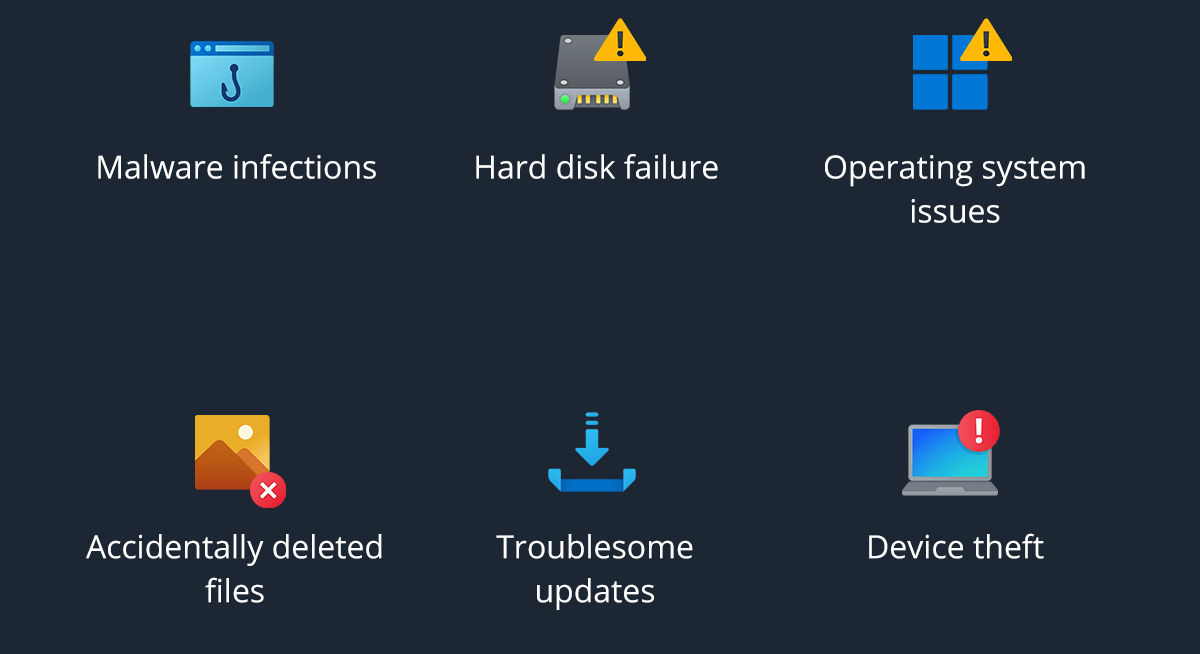Click the red exclamation badge on the laptop

tap(978, 430)
